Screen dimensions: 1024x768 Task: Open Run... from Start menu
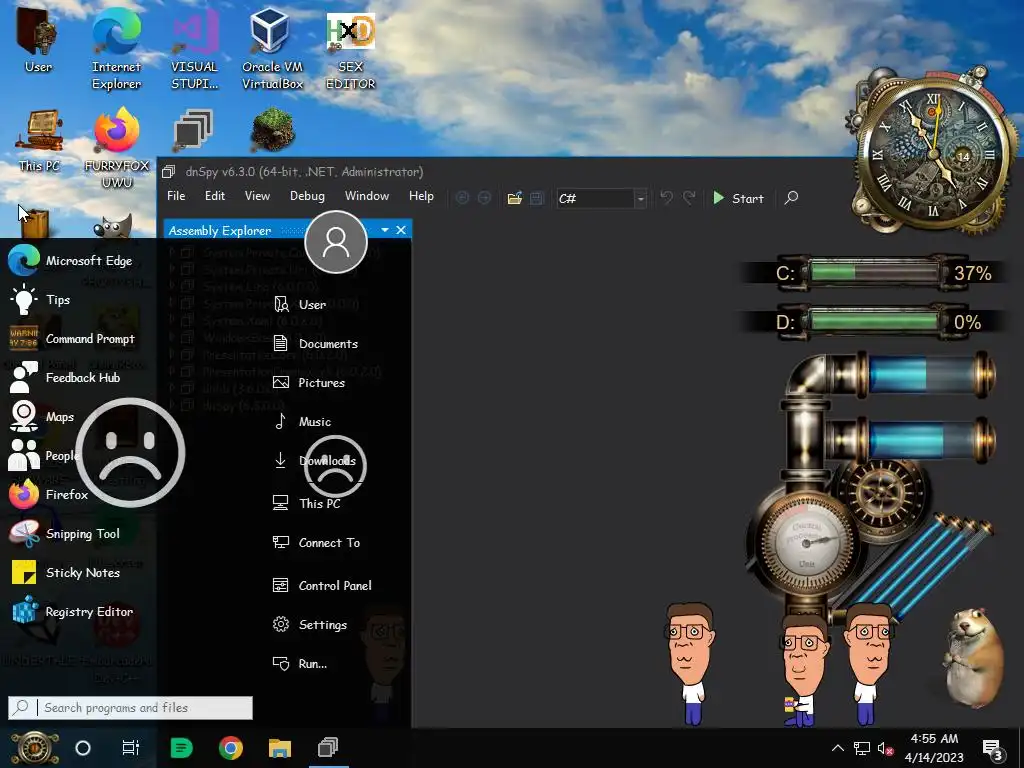pyautogui.click(x=300, y=664)
